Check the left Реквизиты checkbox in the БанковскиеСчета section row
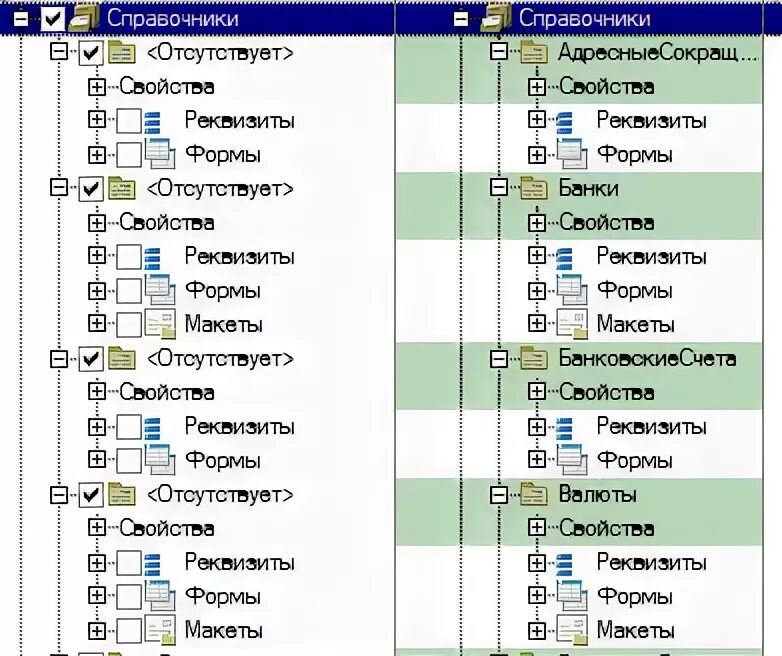Viewport: 782px width, 656px height. point(129,428)
